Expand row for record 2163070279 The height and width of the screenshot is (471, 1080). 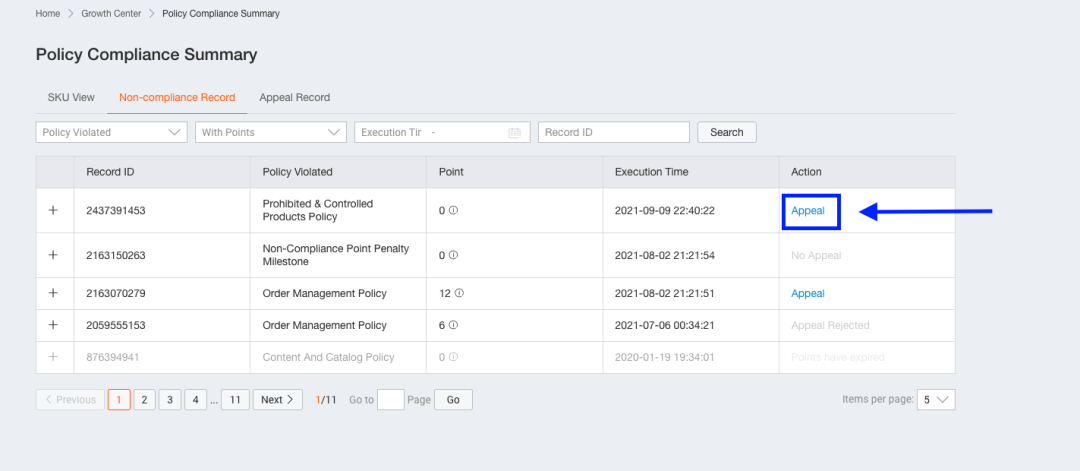[x=54, y=293]
